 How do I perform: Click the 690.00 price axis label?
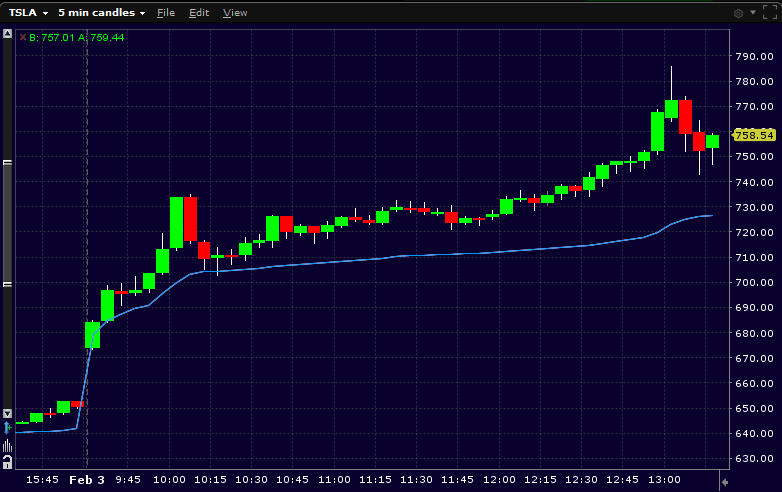tap(755, 308)
